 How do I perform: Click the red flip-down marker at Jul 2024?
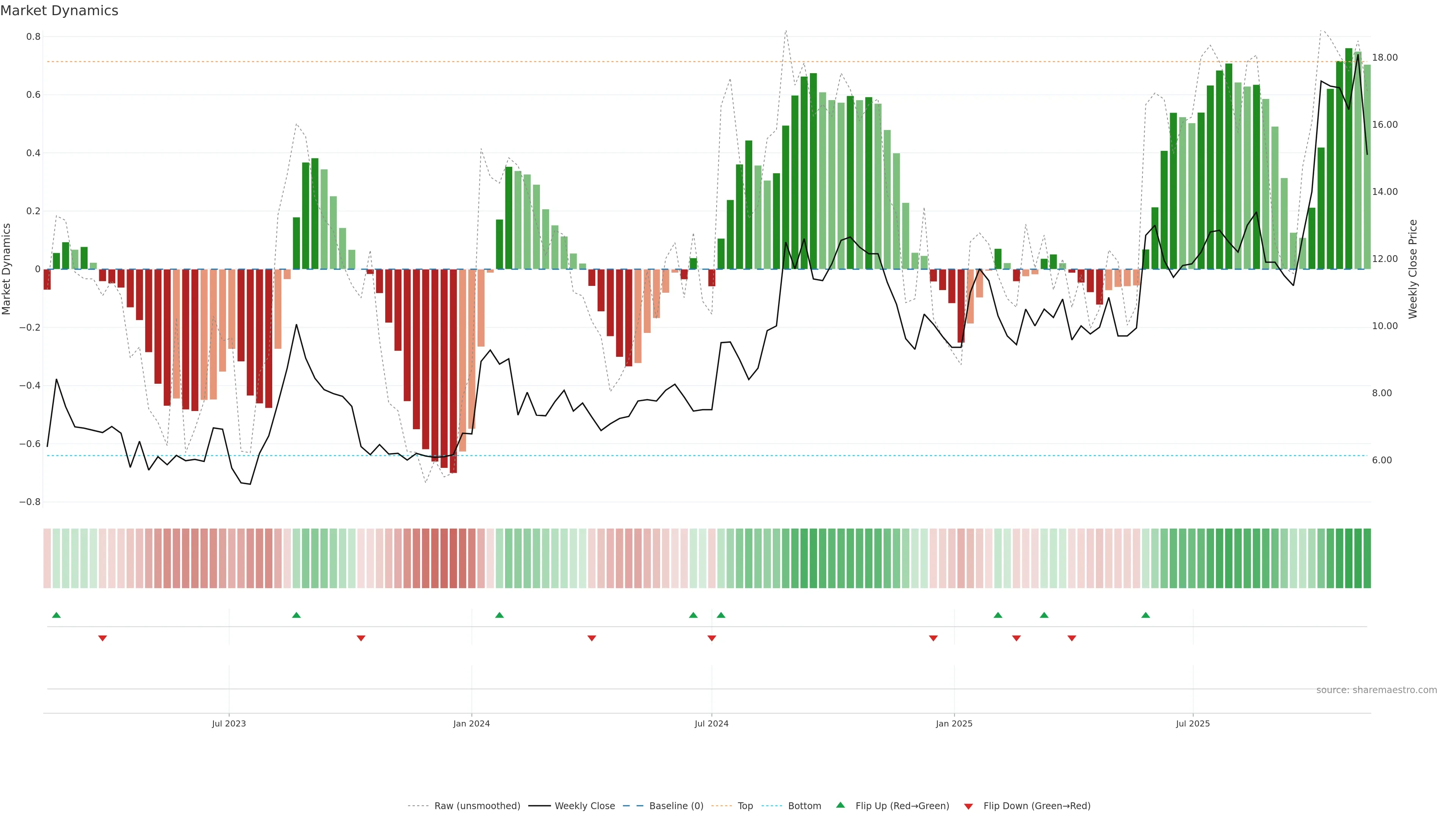click(712, 638)
